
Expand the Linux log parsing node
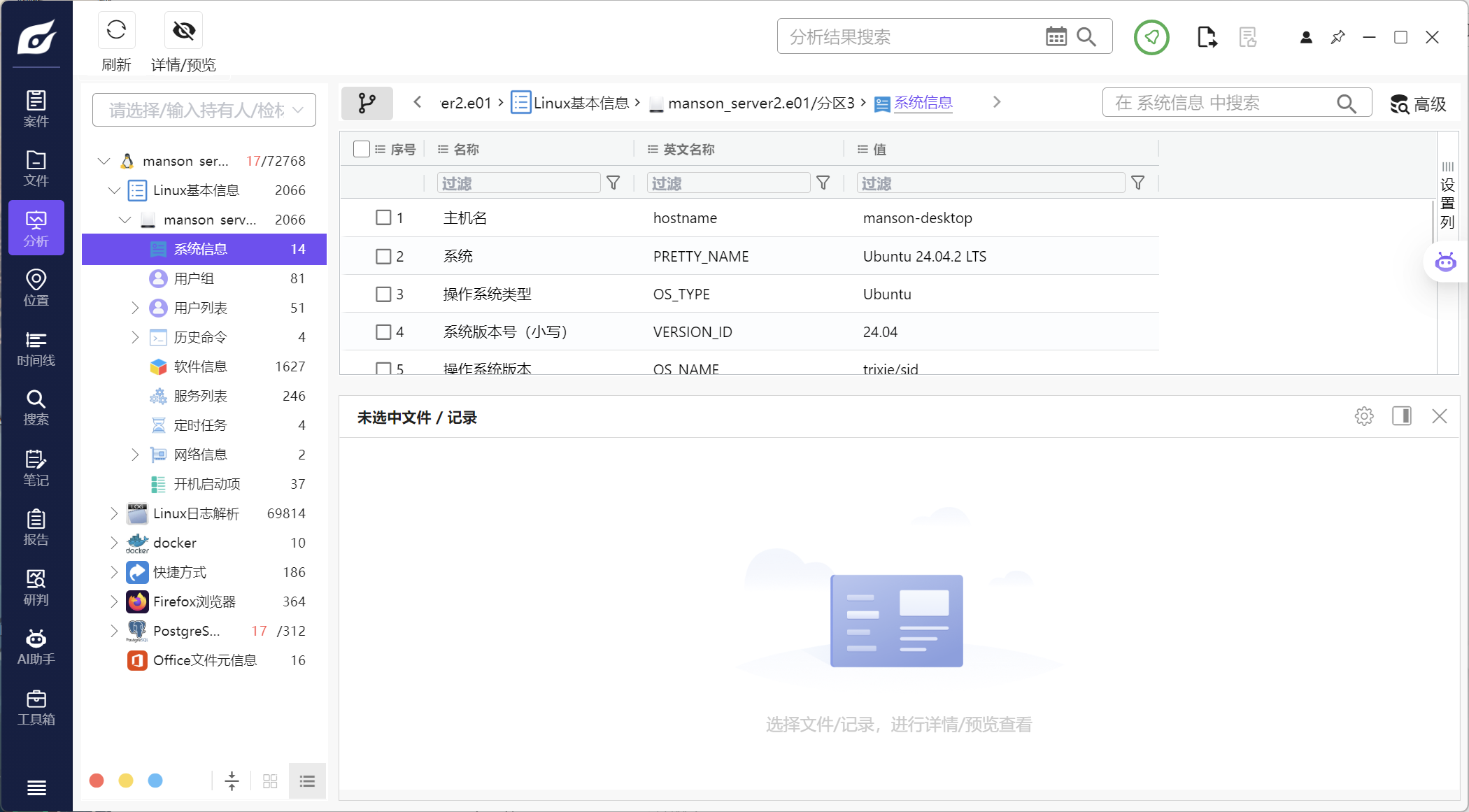click(114, 513)
